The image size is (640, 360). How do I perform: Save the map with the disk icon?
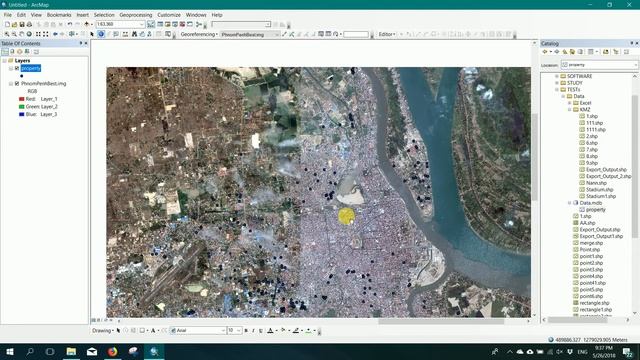pos(22,24)
